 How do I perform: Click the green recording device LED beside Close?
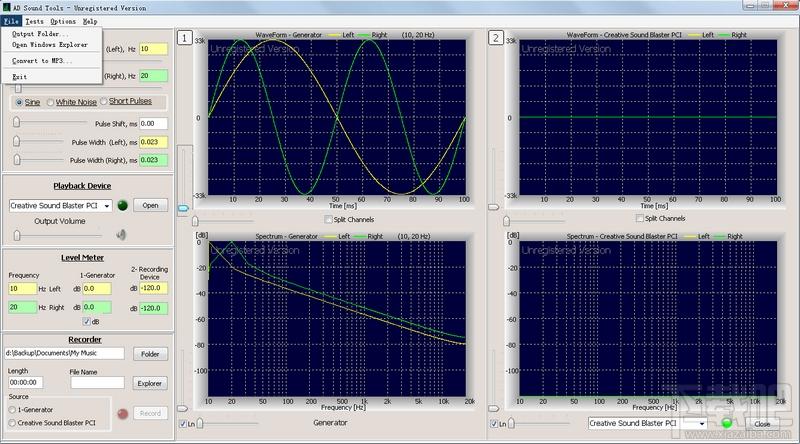pyautogui.click(x=727, y=423)
